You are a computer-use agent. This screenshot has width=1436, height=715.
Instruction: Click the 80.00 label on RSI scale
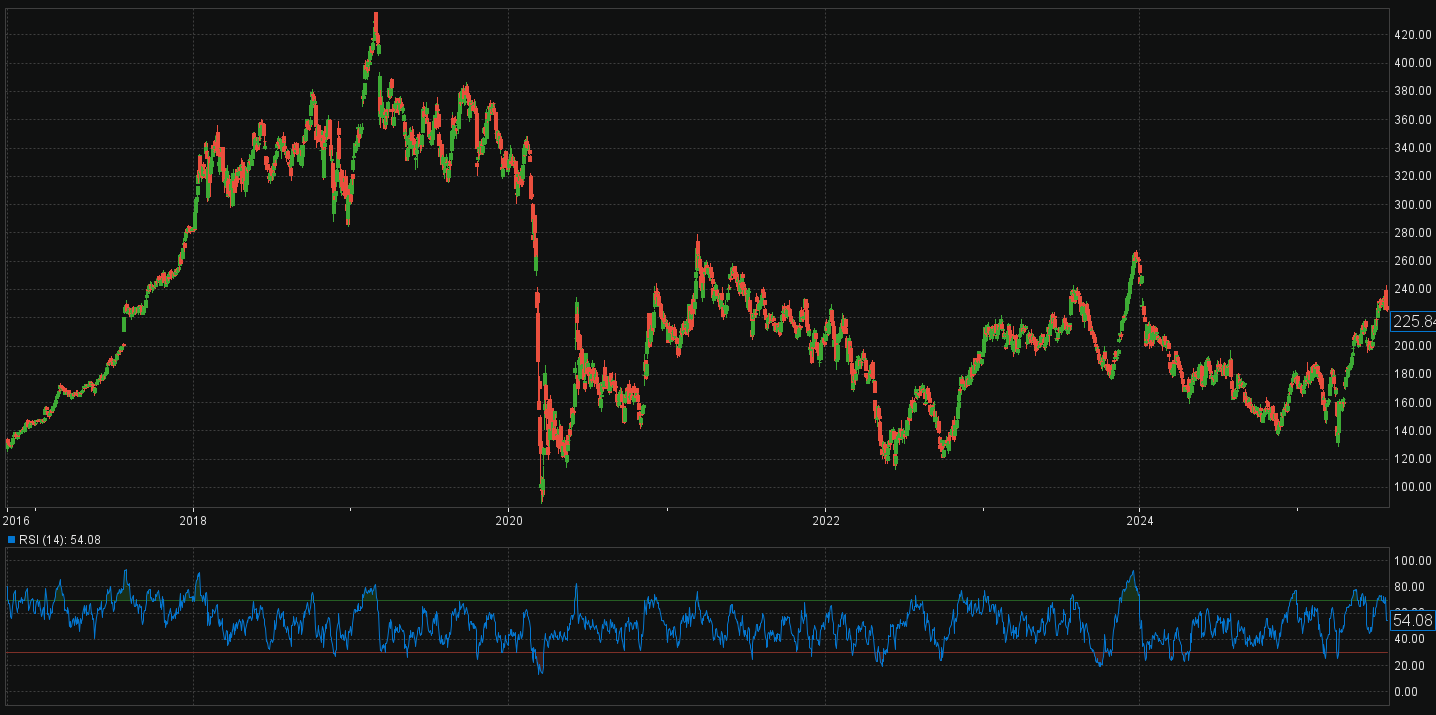[x=1410, y=587]
